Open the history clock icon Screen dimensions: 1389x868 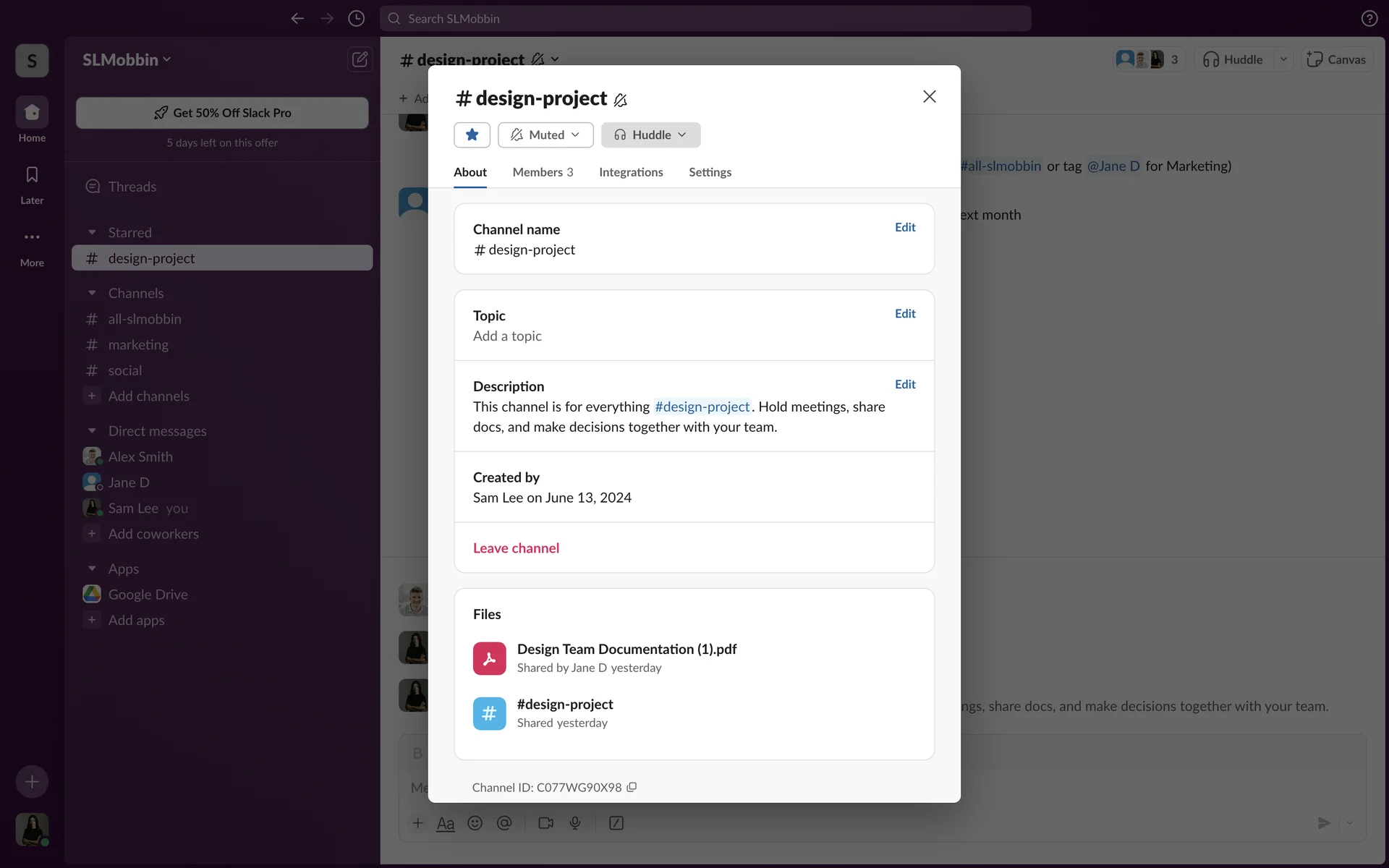356,19
